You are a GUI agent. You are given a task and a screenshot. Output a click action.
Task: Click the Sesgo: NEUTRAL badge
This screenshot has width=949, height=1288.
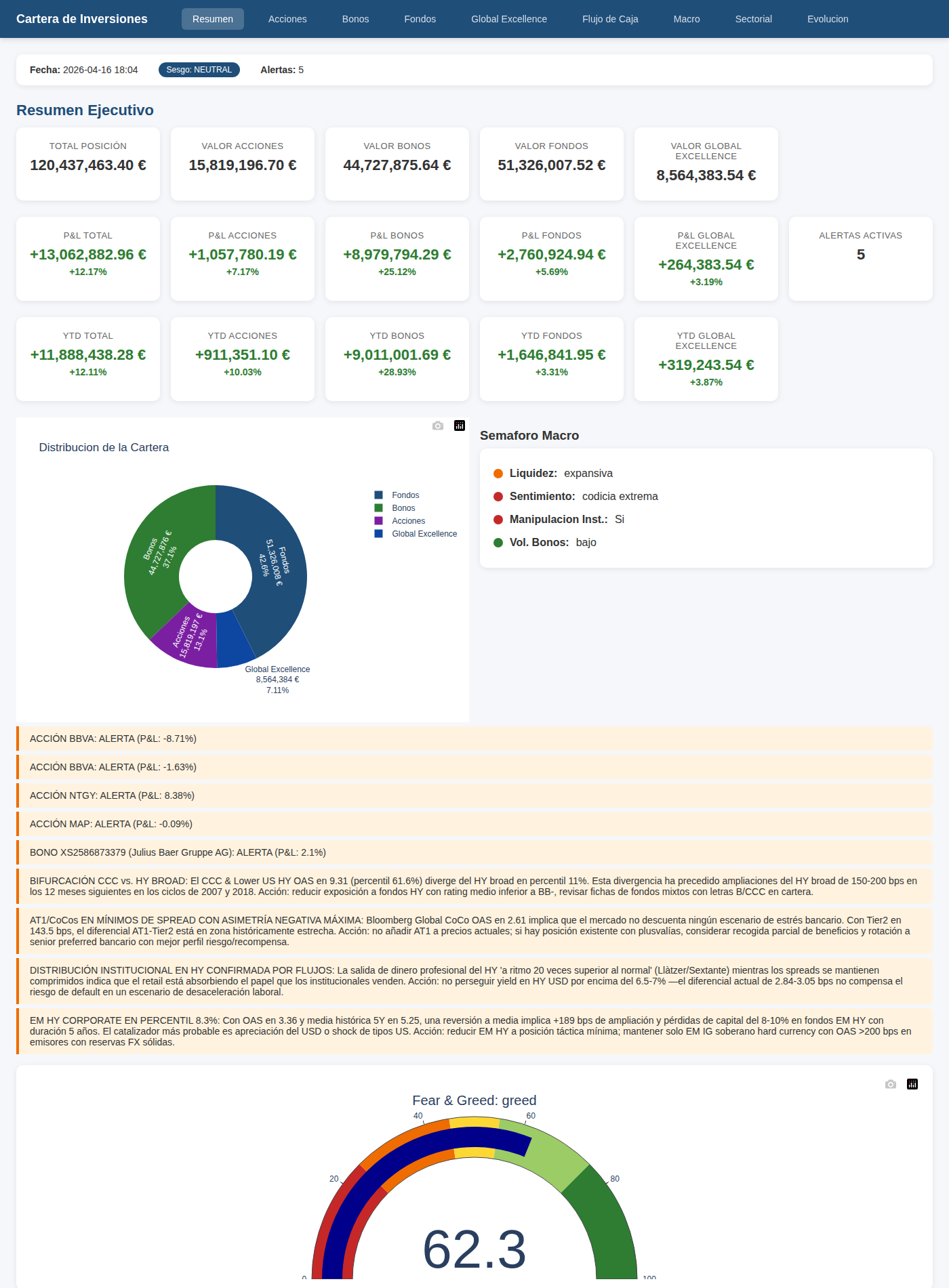[199, 70]
